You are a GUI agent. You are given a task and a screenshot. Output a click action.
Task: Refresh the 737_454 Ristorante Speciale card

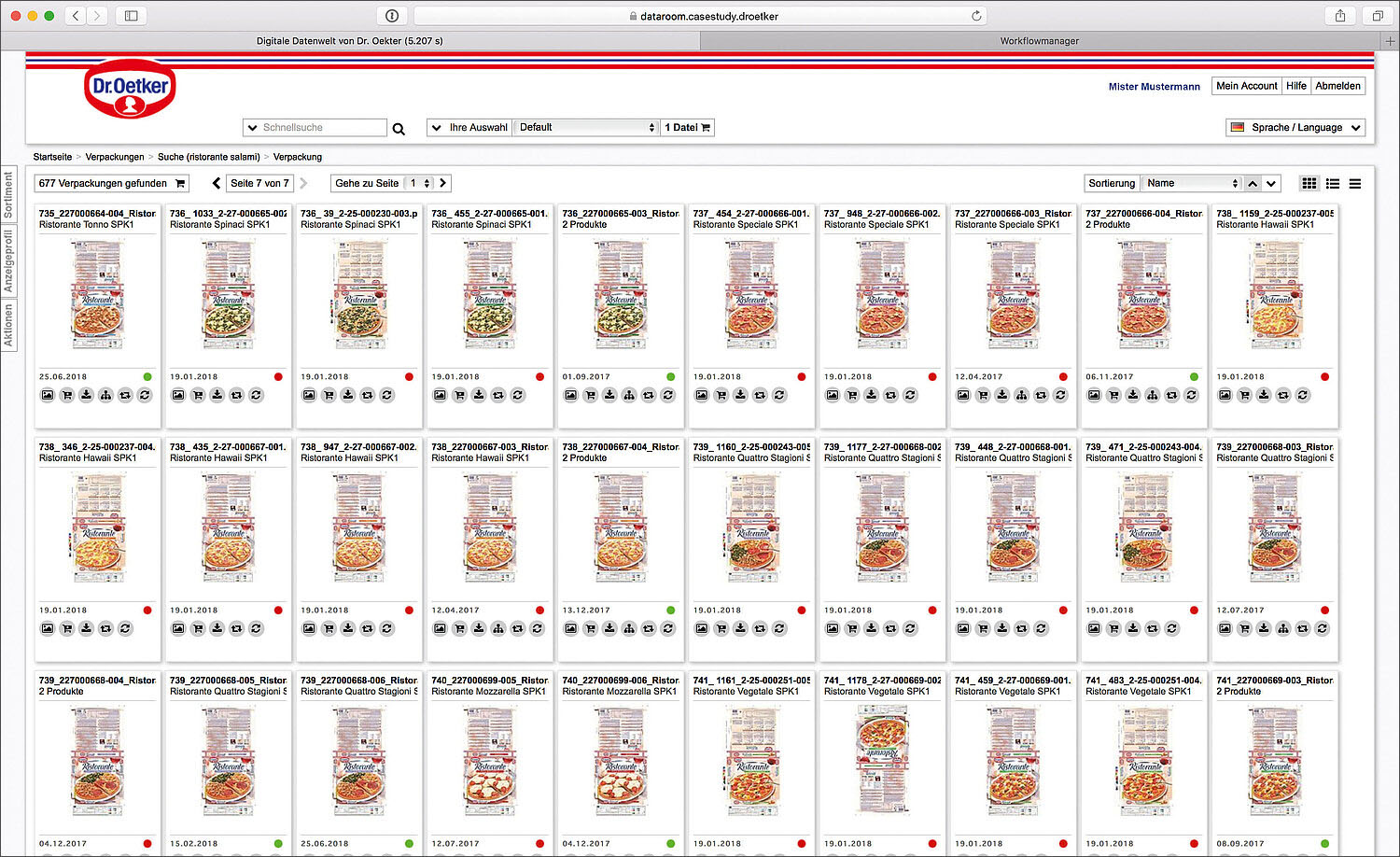[x=779, y=395]
